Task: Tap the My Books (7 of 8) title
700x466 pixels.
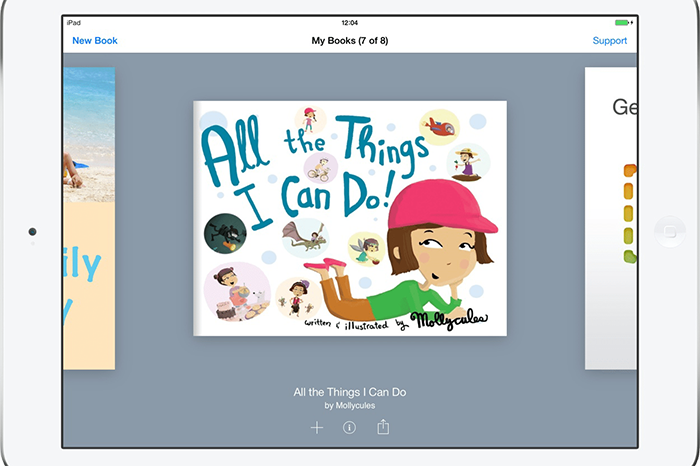Action: click(x=350, y=41)
